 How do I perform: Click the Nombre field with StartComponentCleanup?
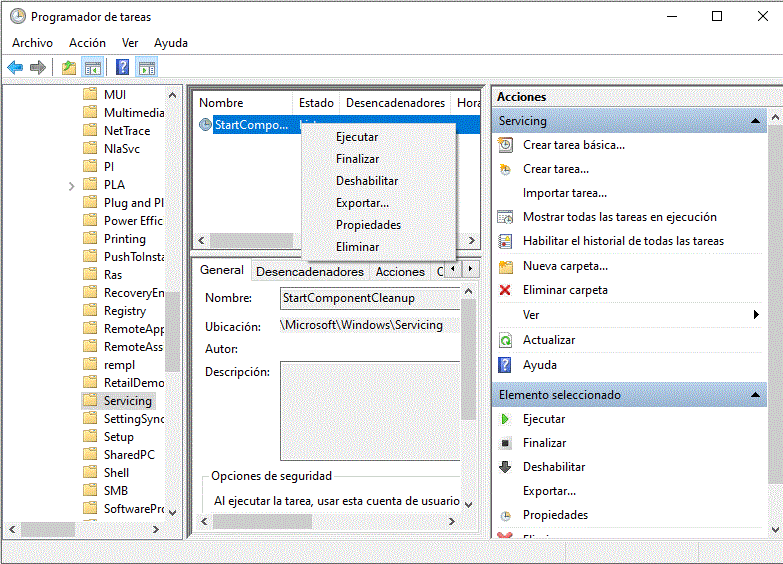(x=368, y=298)
